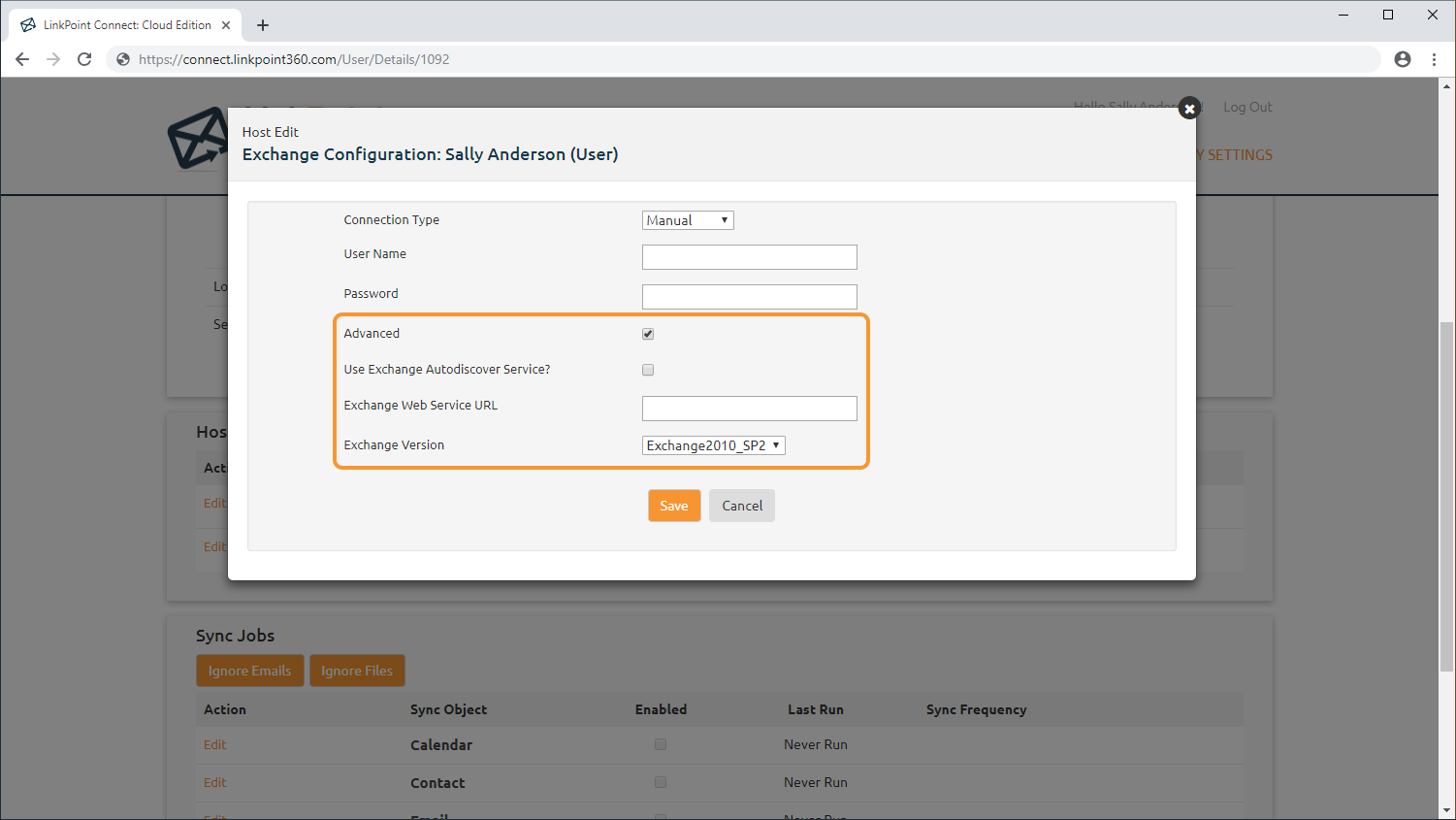Save the Exchange configuration

point(674,506)
